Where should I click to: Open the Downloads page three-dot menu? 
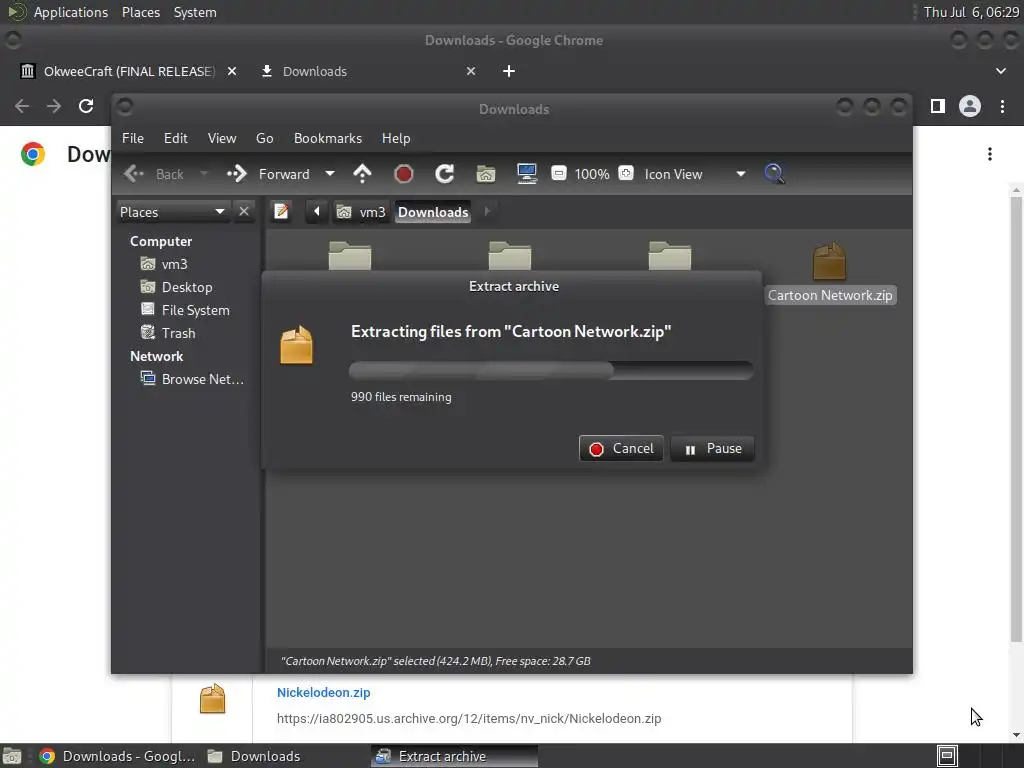click(x=990, y=154)
